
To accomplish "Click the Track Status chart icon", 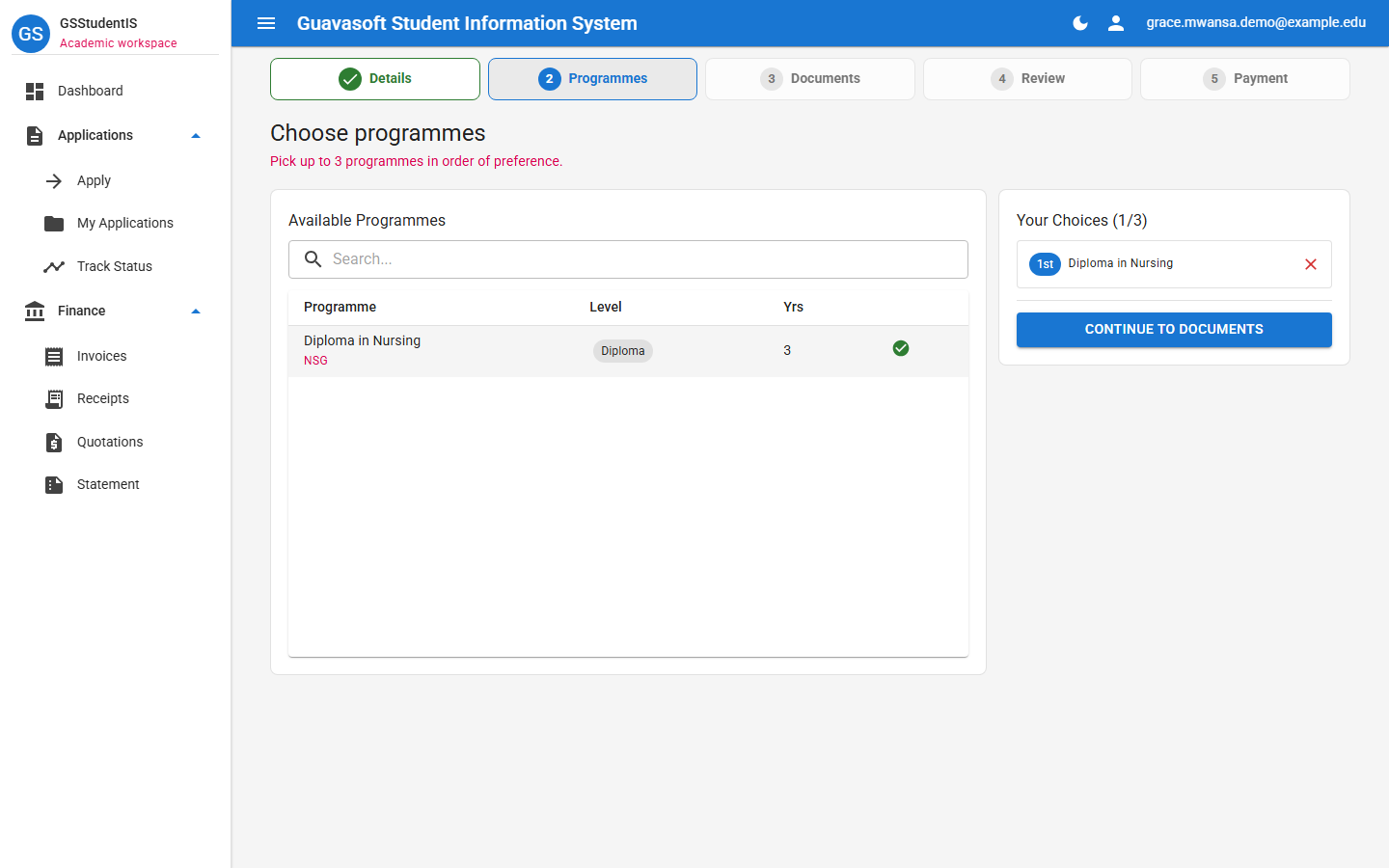I will point(54,267).
